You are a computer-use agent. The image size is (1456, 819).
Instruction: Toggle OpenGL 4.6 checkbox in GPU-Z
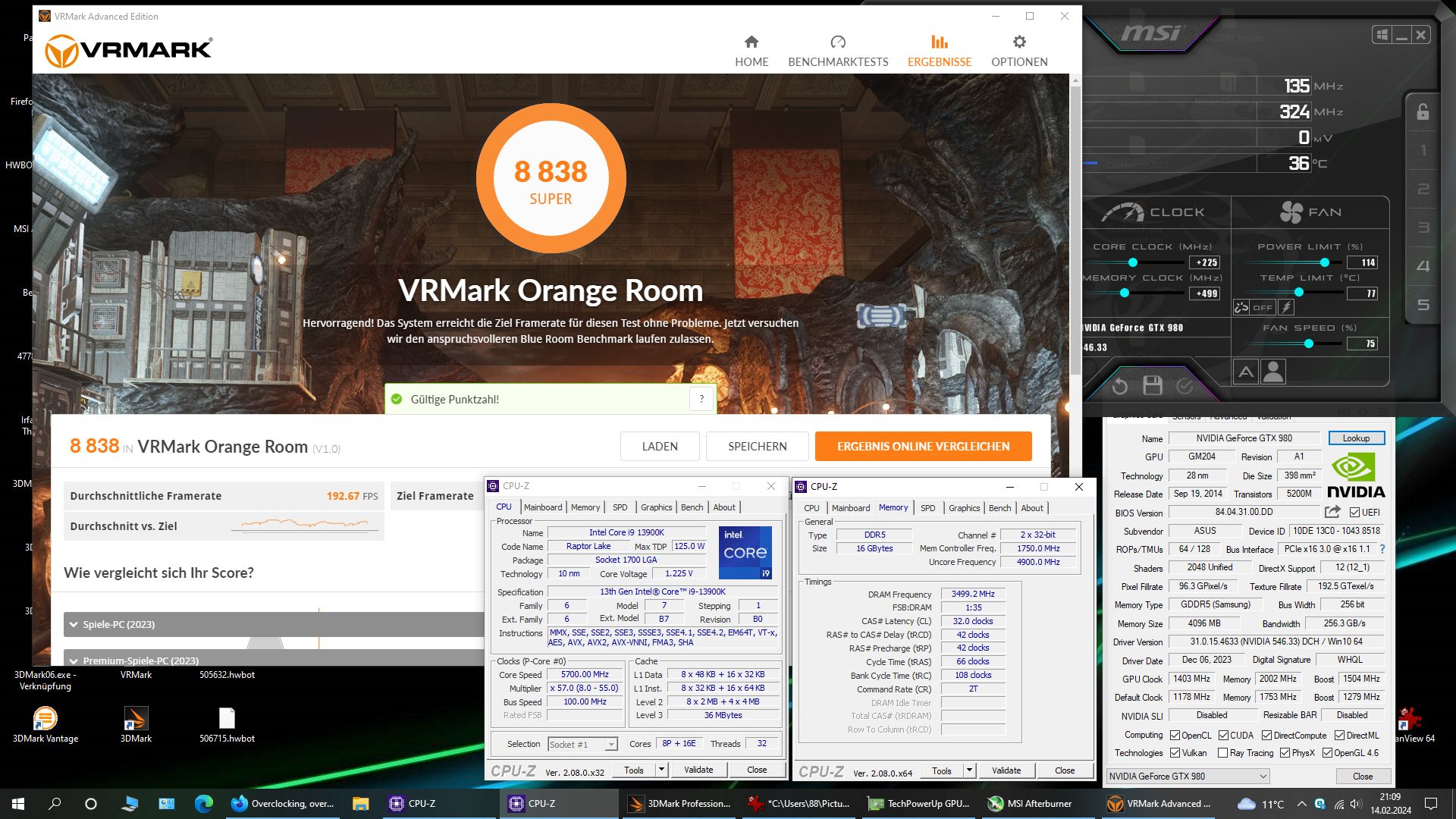(1327, 753)
